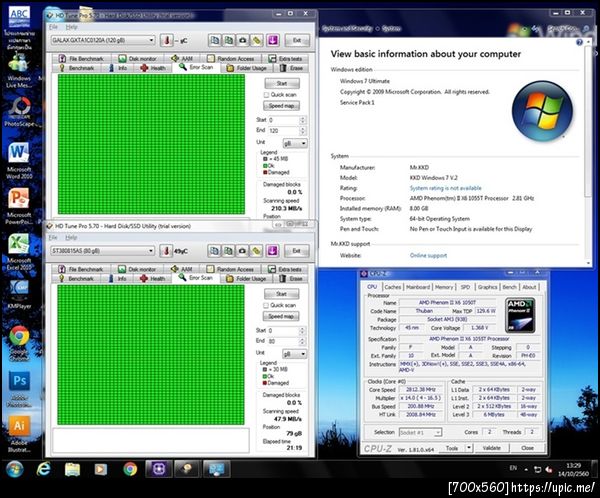
Task: Open PhotoScape desktop icon
Action: pos(19,111)
